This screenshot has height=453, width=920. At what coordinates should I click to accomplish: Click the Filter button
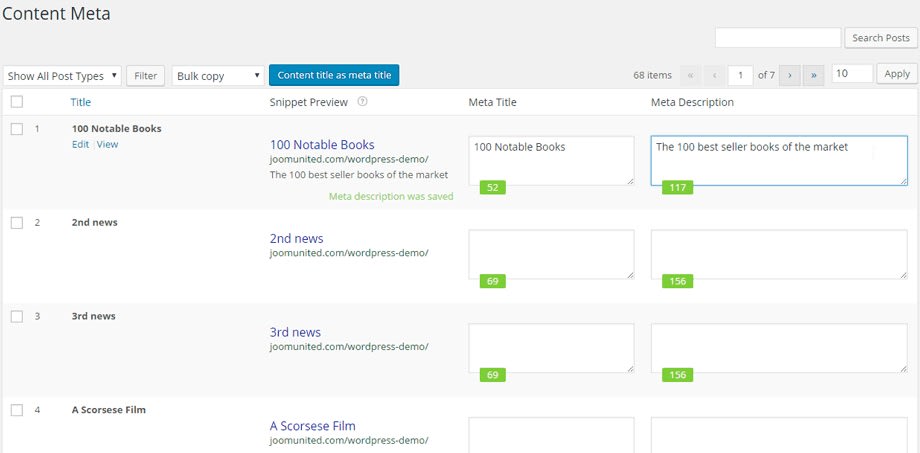pyautogui.click(x=146, y=76)
